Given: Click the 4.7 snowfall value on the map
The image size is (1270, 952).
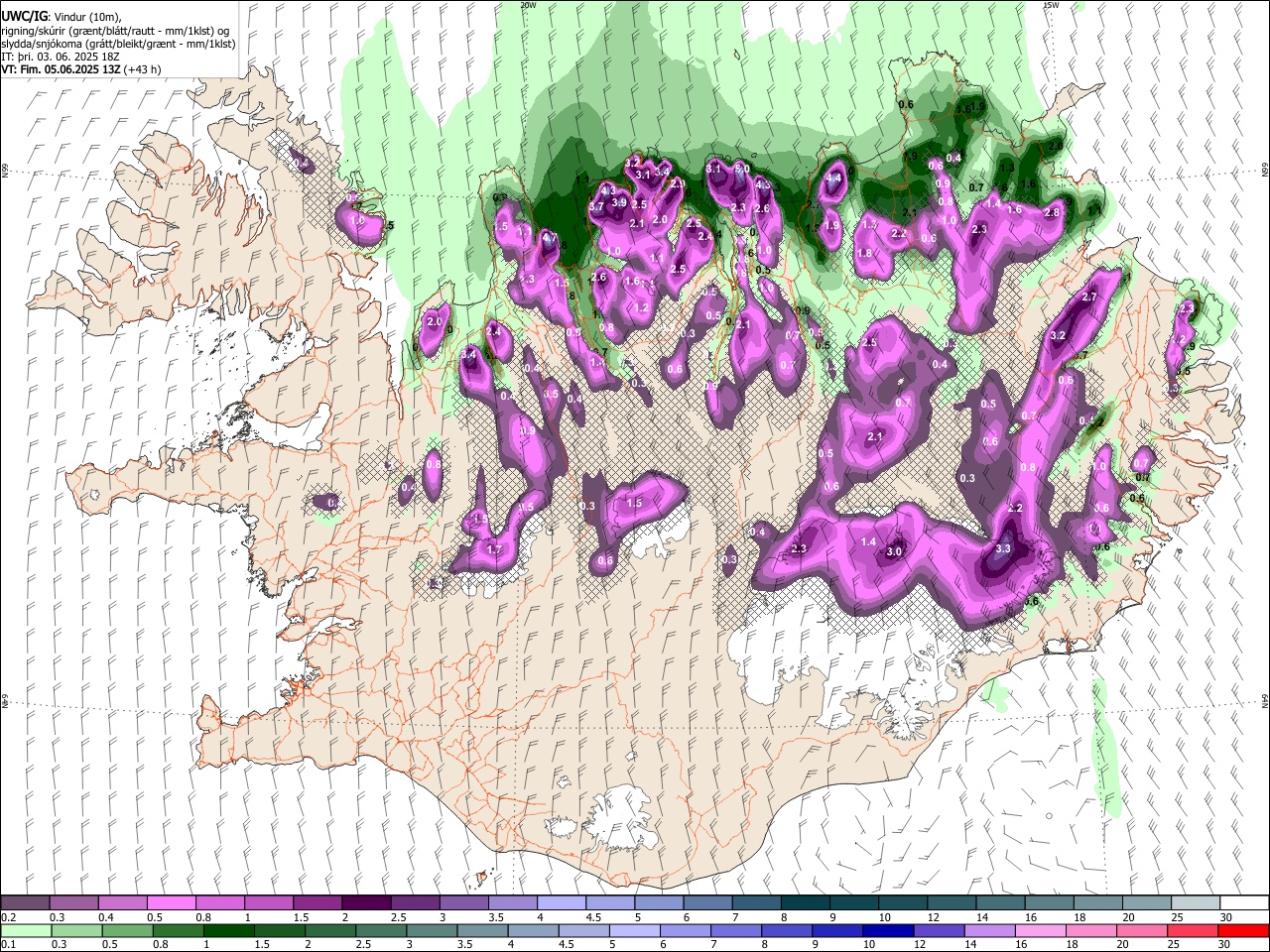Looking at the screenshot, I should coord(549,238).
